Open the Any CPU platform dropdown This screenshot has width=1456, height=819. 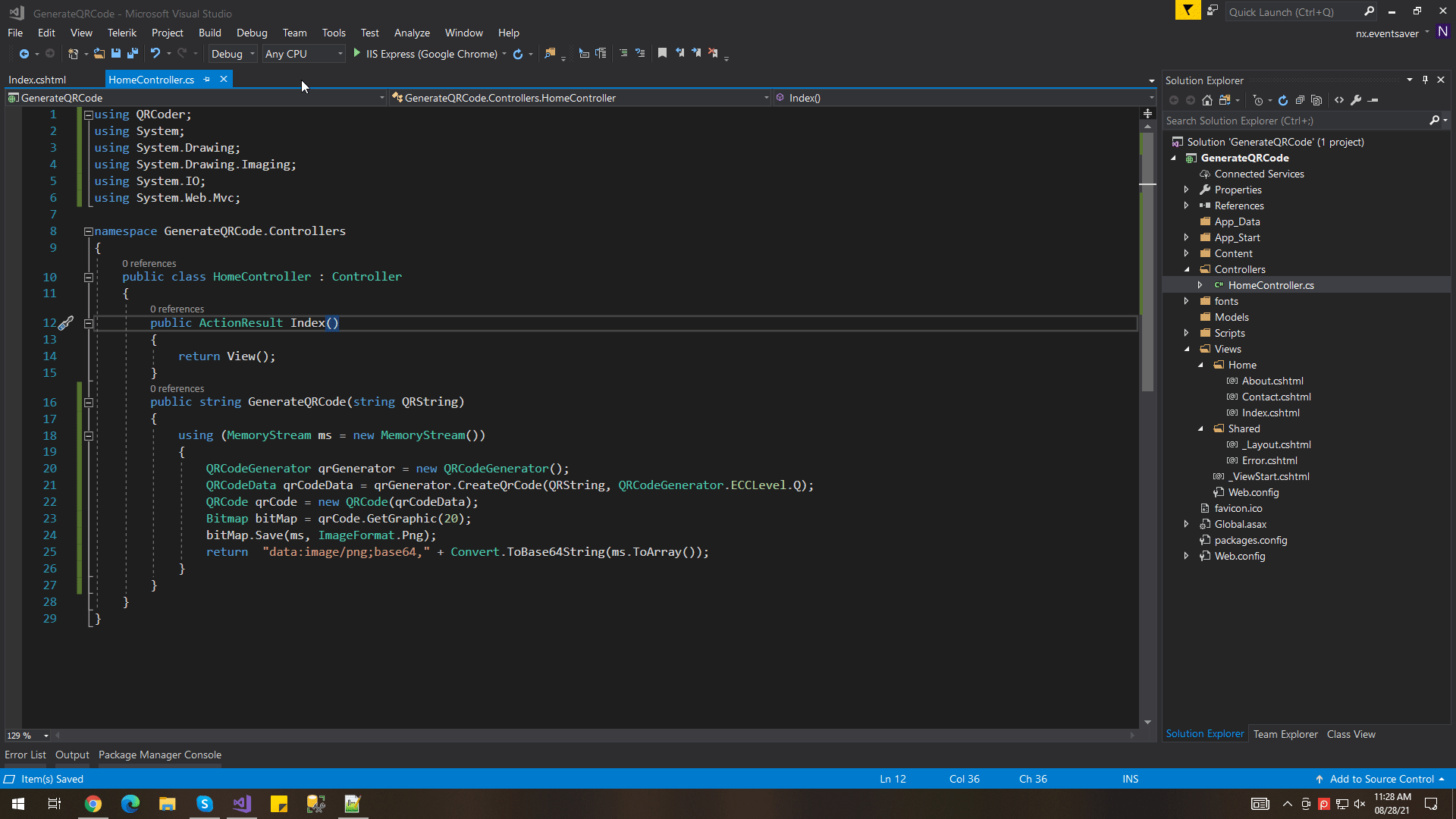303,54
